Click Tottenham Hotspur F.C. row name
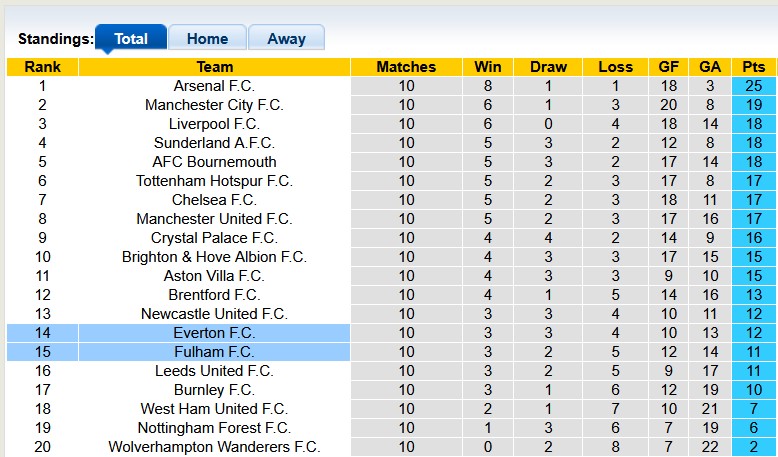 click(x=214, y=181)
